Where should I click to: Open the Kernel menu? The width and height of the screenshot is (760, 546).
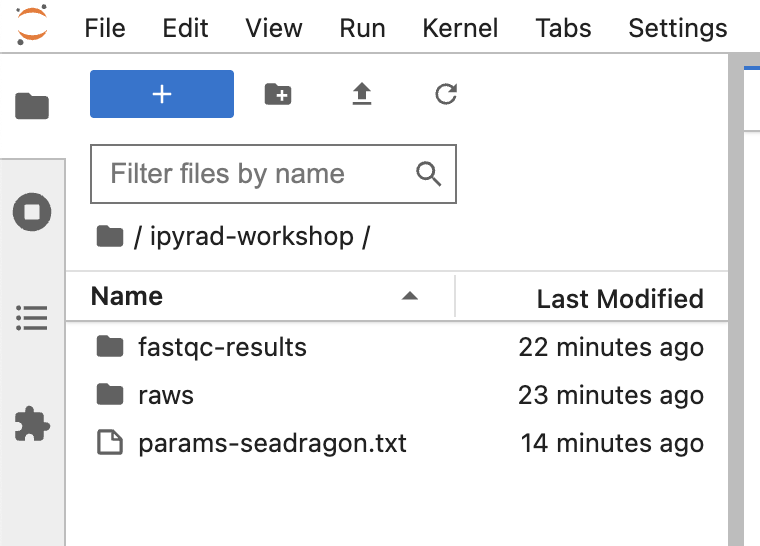pos(460,28)
